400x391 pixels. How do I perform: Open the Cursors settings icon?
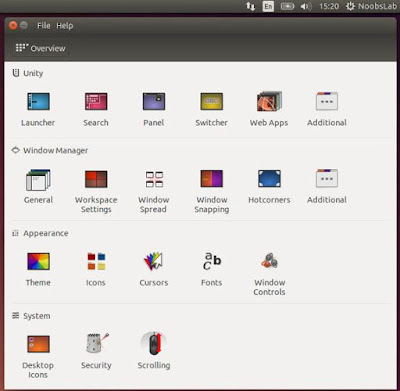[154, 262]
